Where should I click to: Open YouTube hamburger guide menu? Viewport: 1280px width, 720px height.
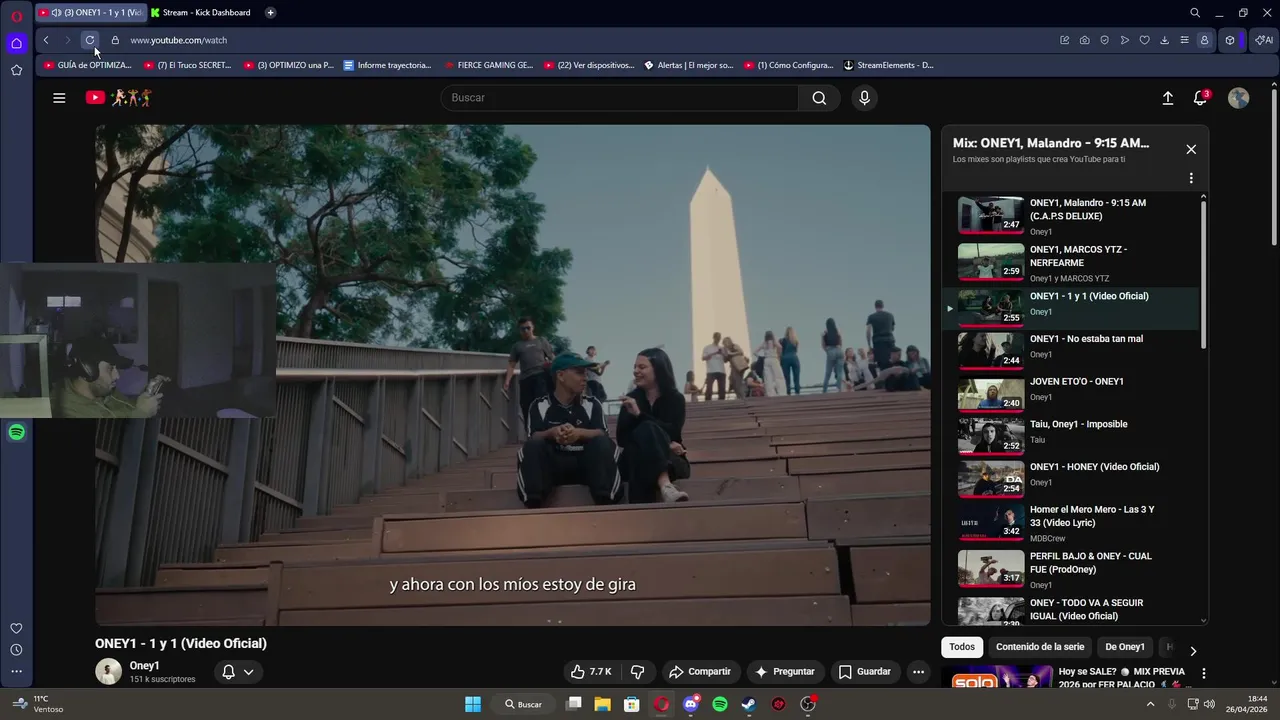(59, 98)
